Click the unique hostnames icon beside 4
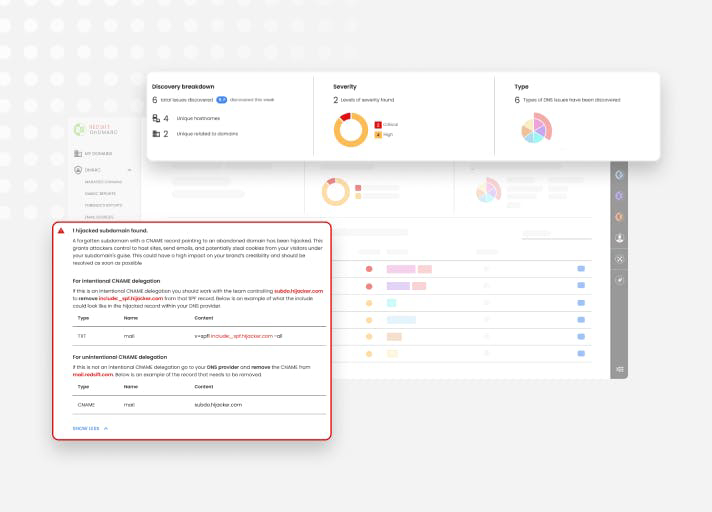Image resolution: width=712 pixels, height=512 pixels. click(156, 118)
